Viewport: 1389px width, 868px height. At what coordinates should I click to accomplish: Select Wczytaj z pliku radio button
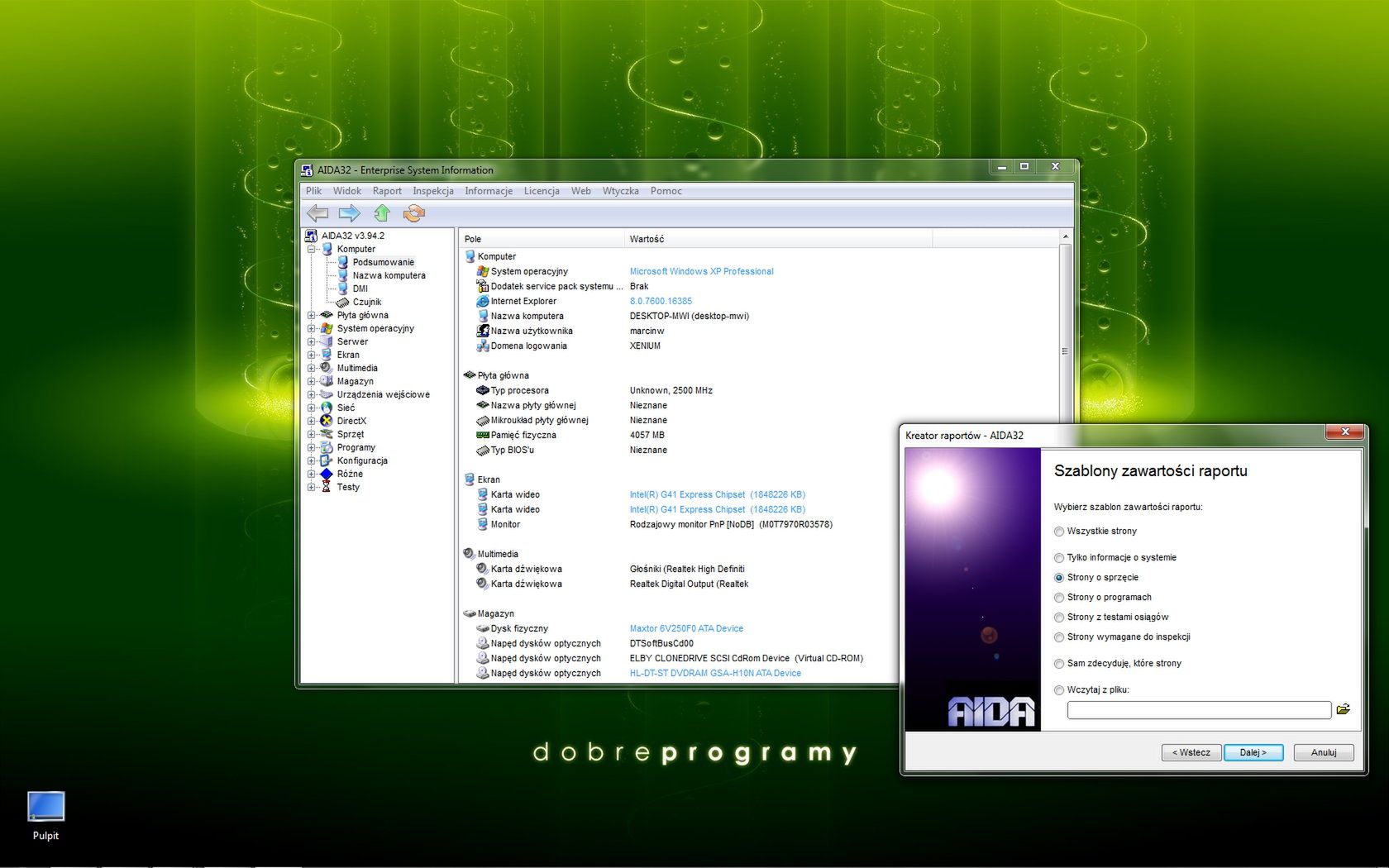1059,690
